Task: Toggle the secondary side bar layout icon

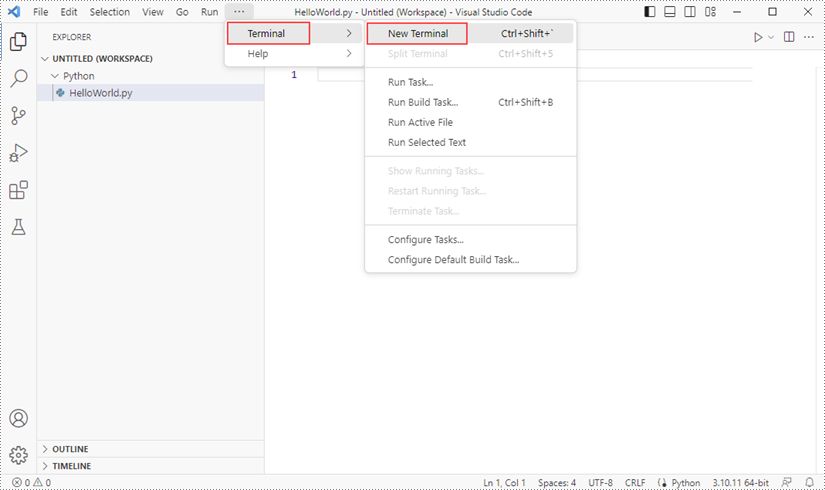Action: pyautogui.click(x=690, y=12)
